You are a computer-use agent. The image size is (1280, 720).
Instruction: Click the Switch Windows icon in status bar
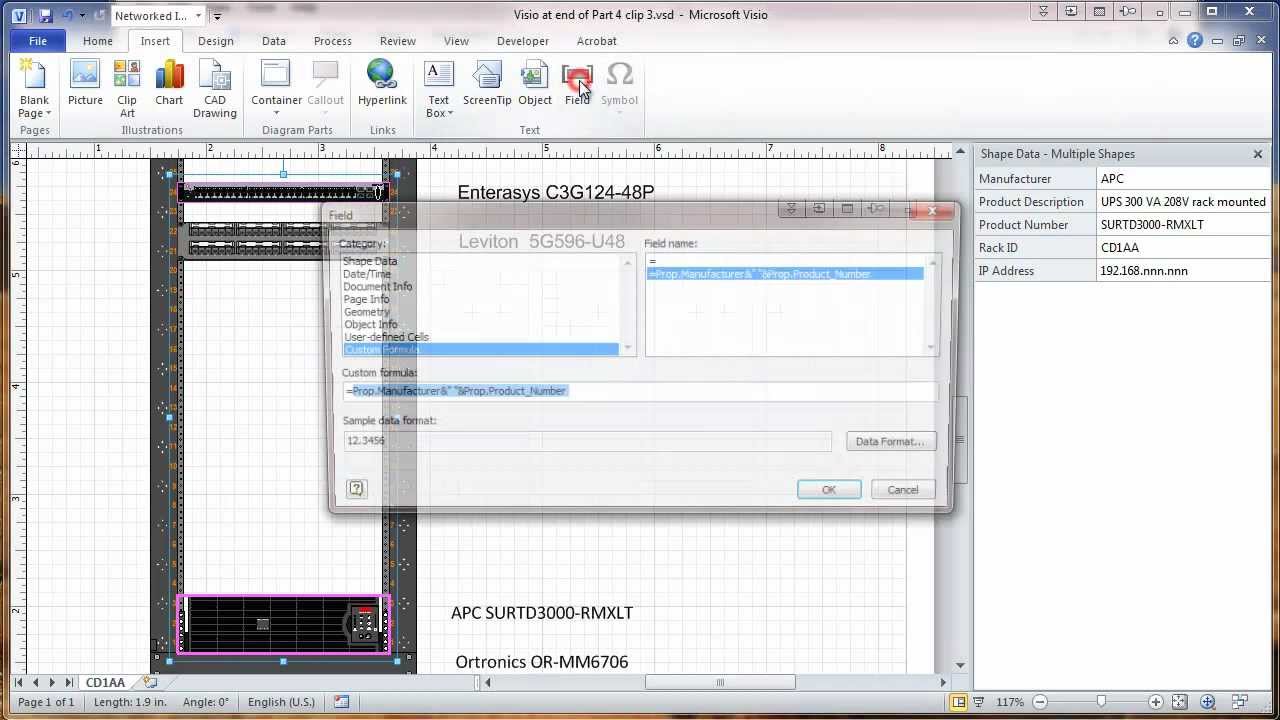(x=1240, y=702)
